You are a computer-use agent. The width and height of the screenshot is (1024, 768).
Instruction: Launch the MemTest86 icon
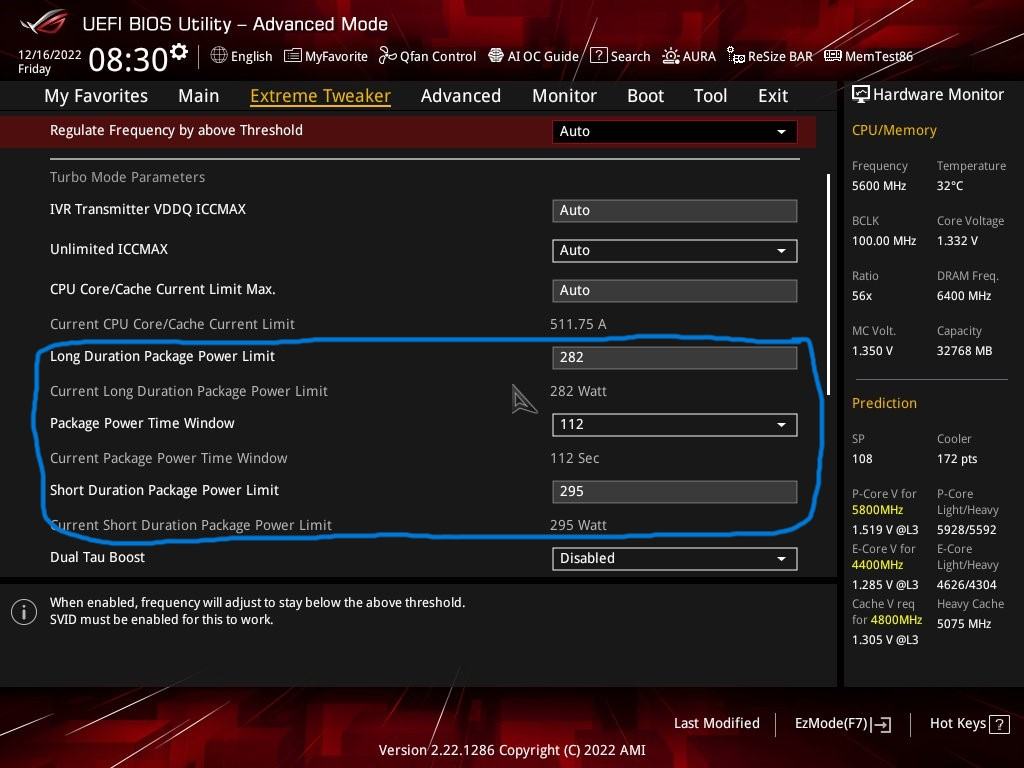click(833, 56)
